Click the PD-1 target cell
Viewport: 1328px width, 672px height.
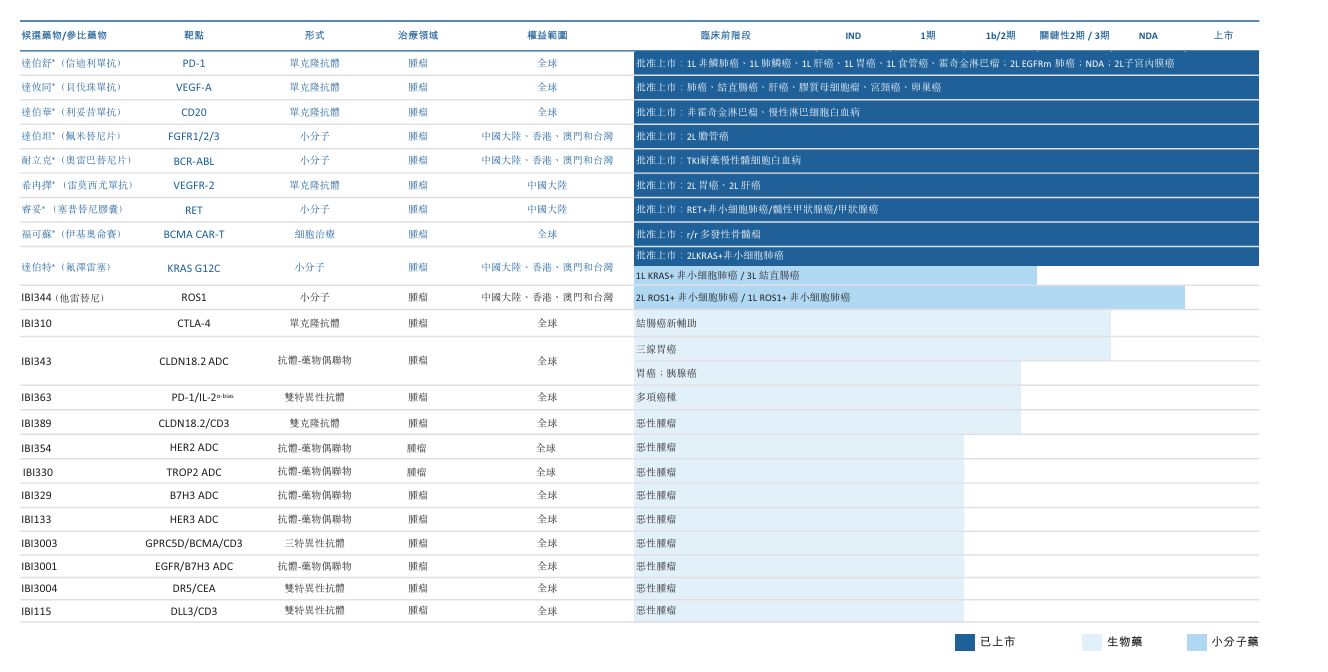[194, 63]
